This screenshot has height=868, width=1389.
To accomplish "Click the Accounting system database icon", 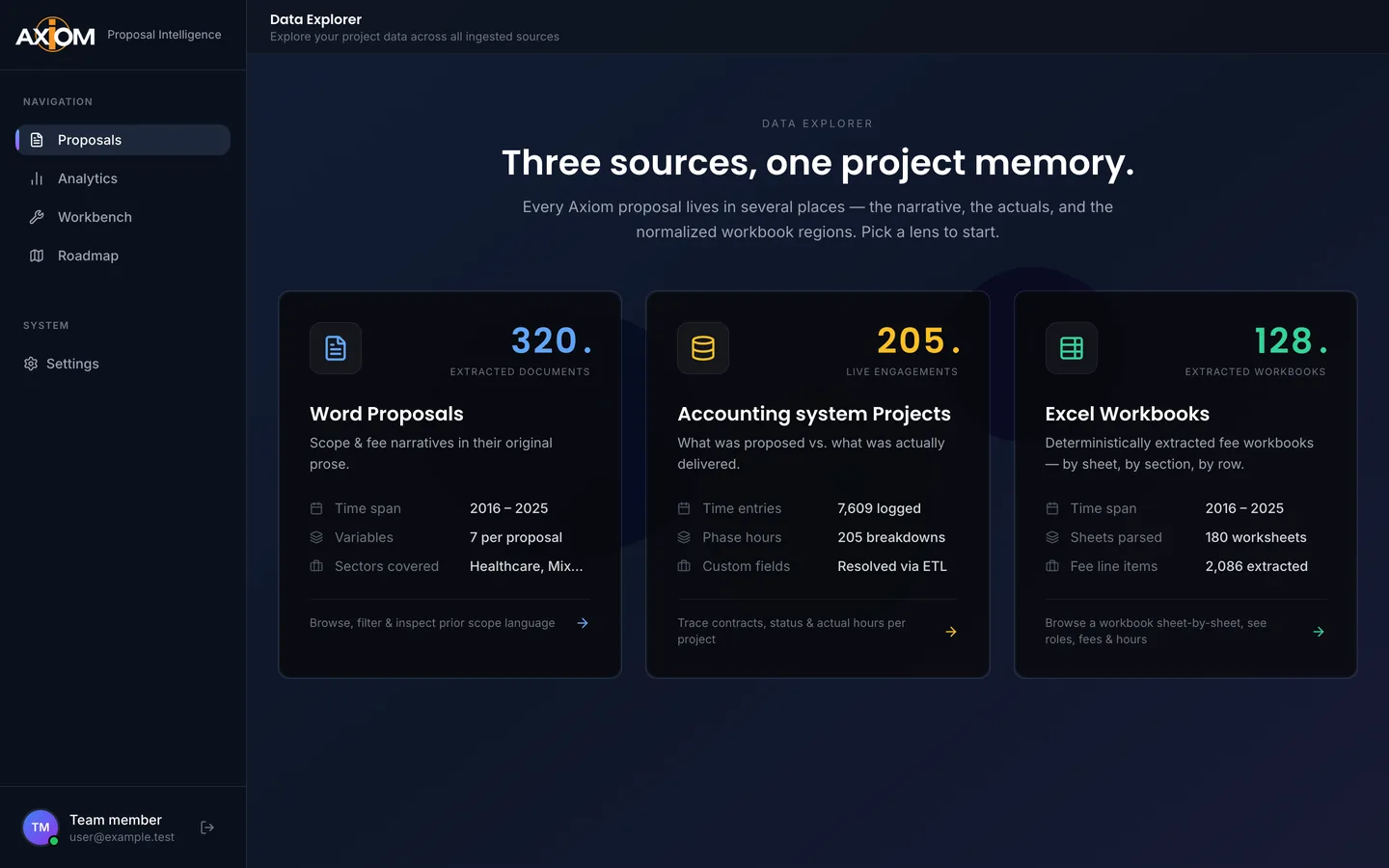I will (x=703, y=348).
